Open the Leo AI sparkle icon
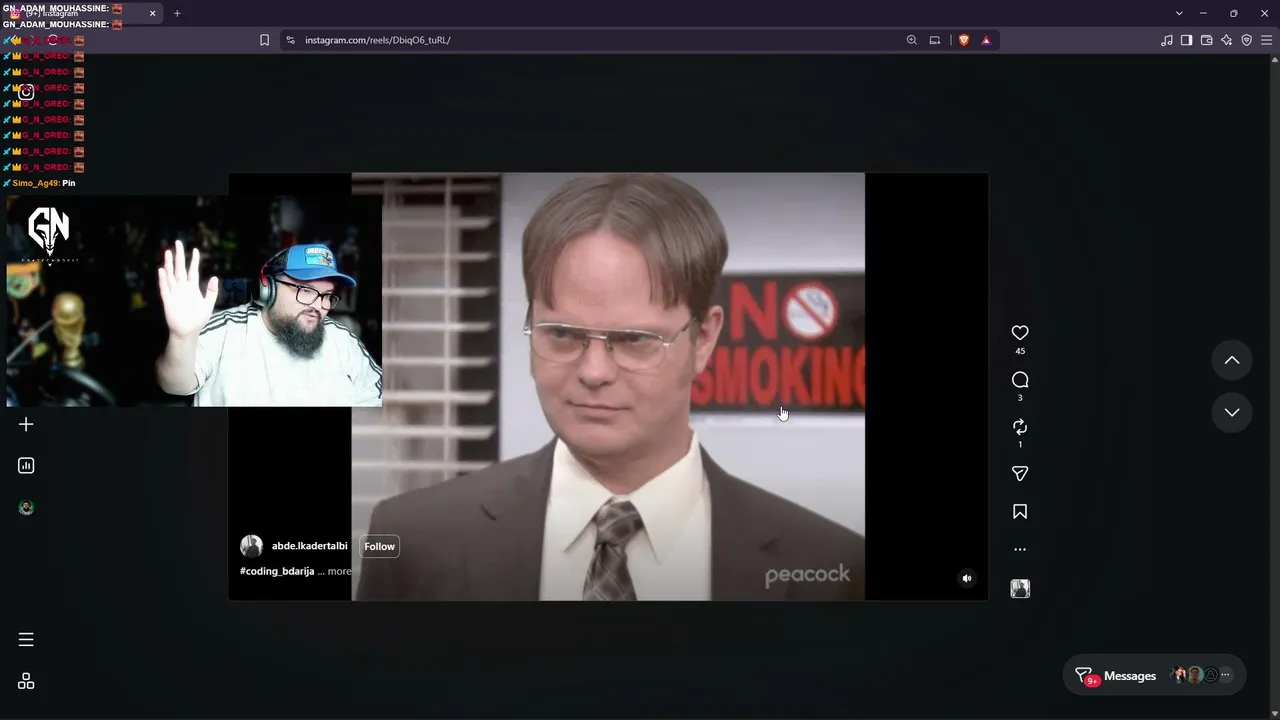Viewport: 1280px width, 720px height. [1227, 40]
